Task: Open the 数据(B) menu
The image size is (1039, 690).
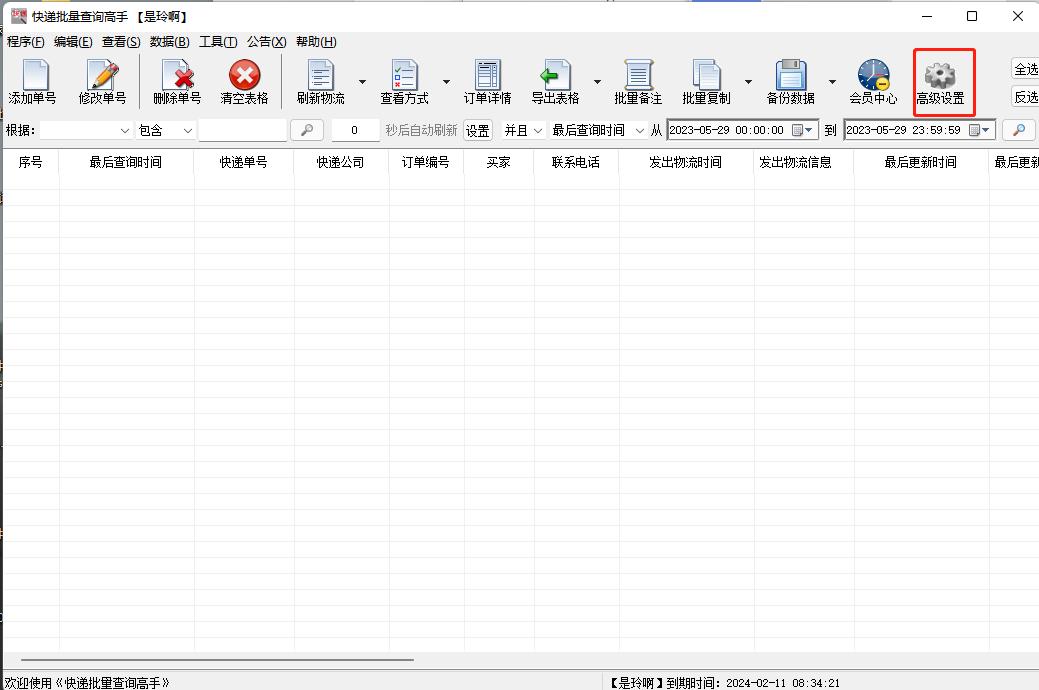Action: [169, 42]
